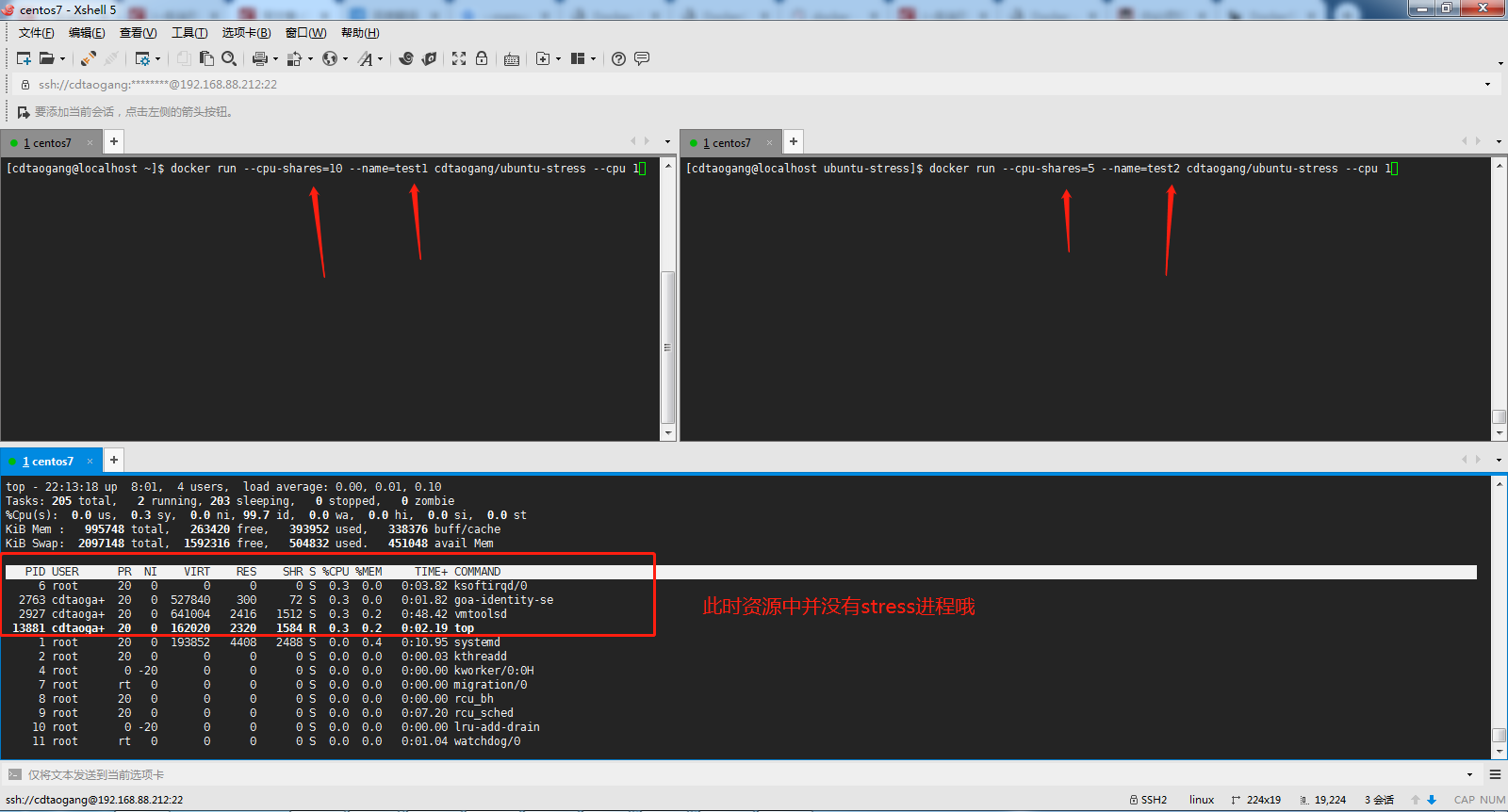Click the Print icon

pyautogui.click(x=259, y=58)
